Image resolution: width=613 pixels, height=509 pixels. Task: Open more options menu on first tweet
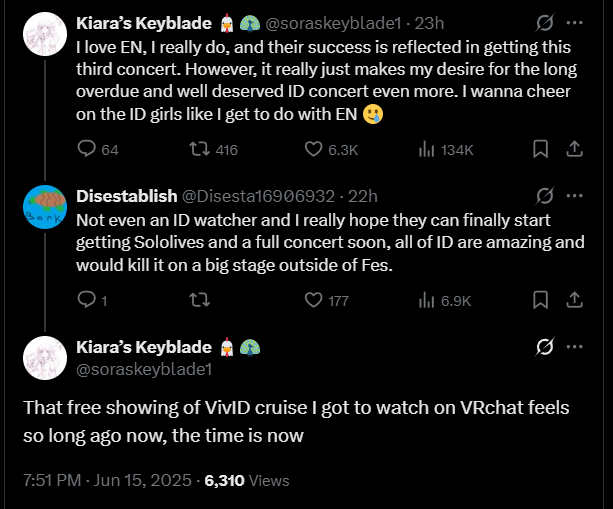tap(575, 21)
